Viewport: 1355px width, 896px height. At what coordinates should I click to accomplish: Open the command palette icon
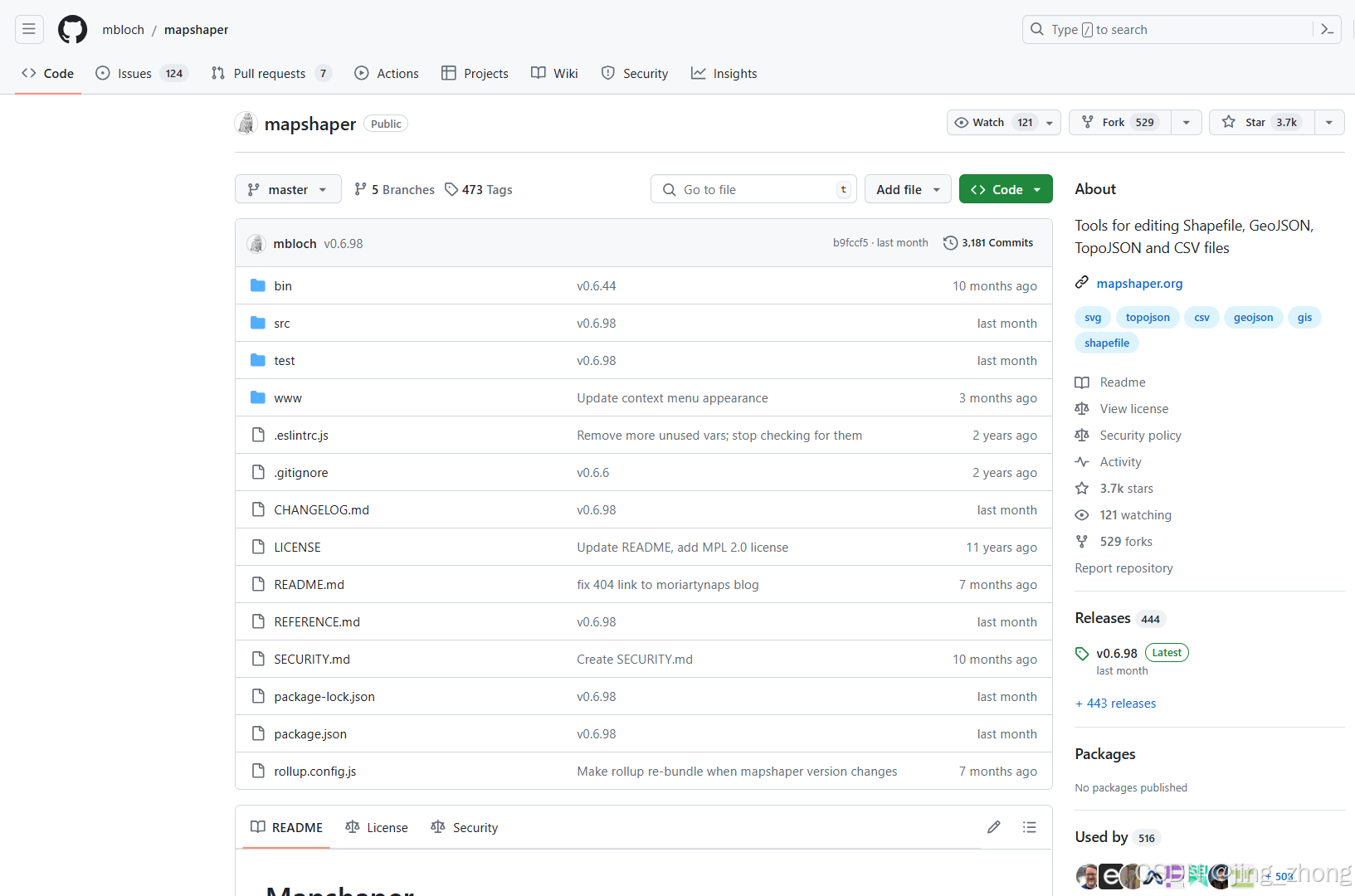click(1327, 30)
